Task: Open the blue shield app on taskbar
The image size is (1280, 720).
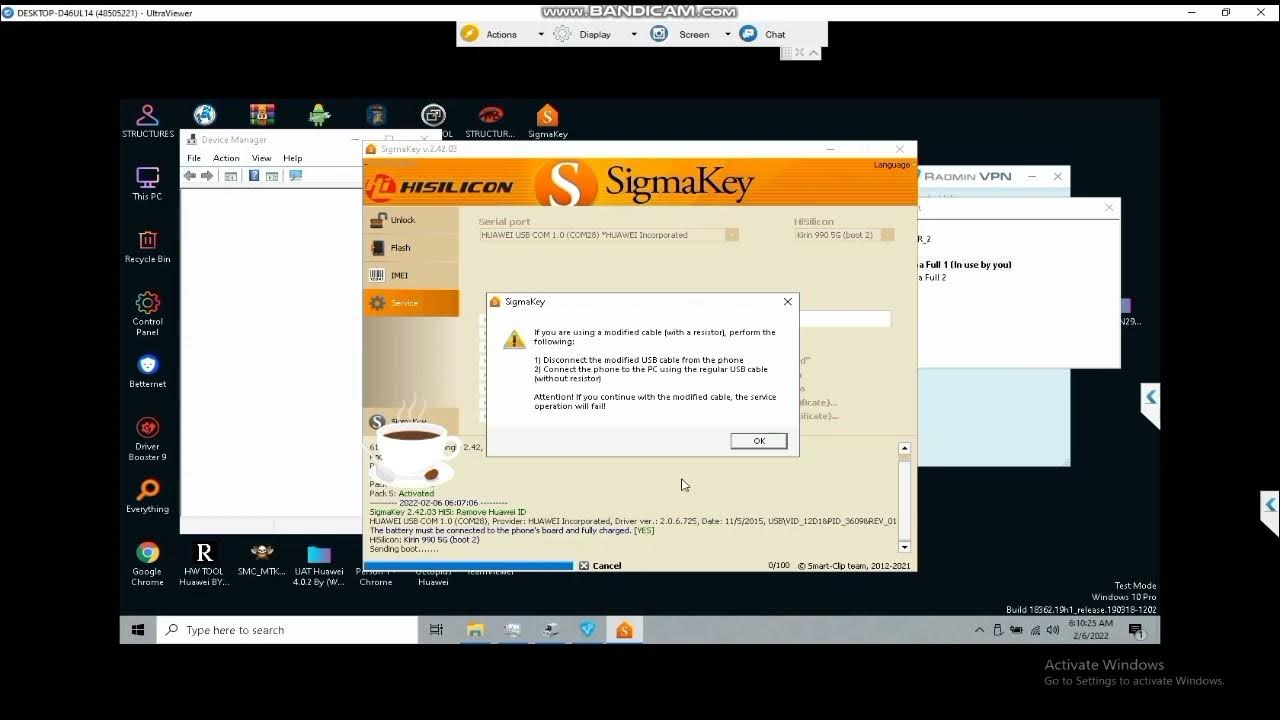Action: pos(587,630)
